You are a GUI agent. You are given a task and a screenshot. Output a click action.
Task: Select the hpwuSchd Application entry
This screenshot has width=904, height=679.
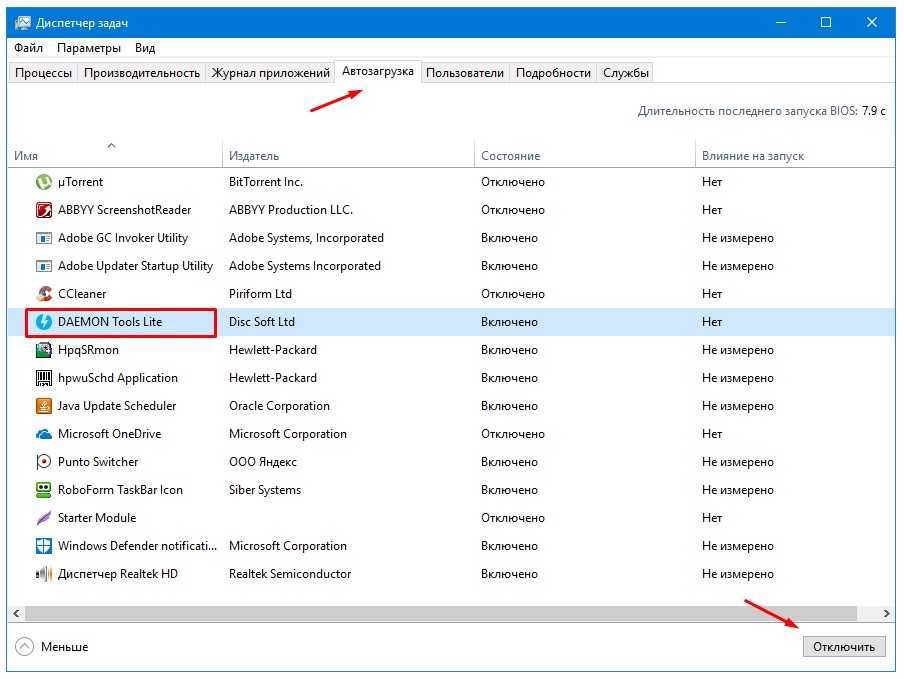tap(118, 378)
